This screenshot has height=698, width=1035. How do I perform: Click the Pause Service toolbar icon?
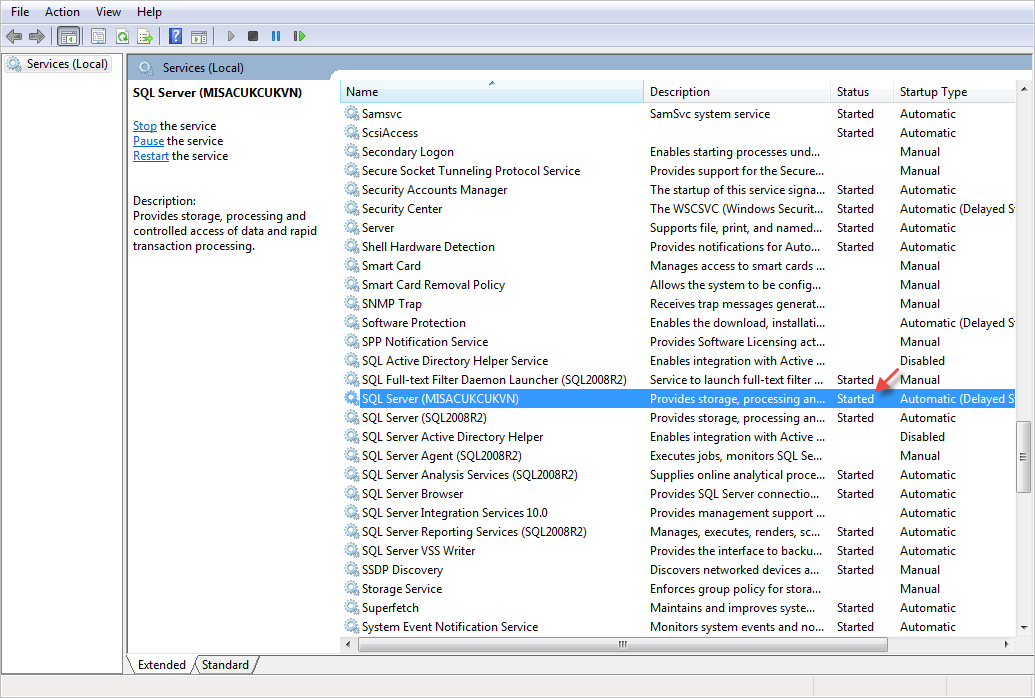point(276,36)
